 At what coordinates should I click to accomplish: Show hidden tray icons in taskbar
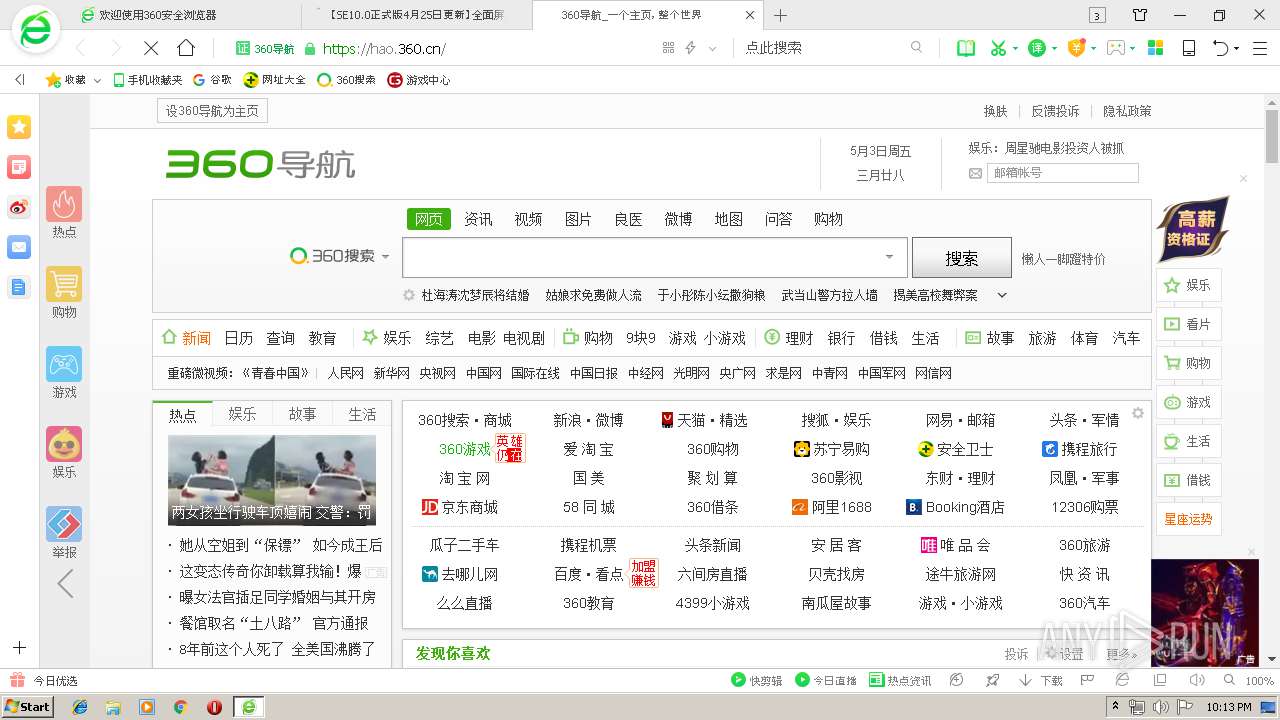point(1116,706)
